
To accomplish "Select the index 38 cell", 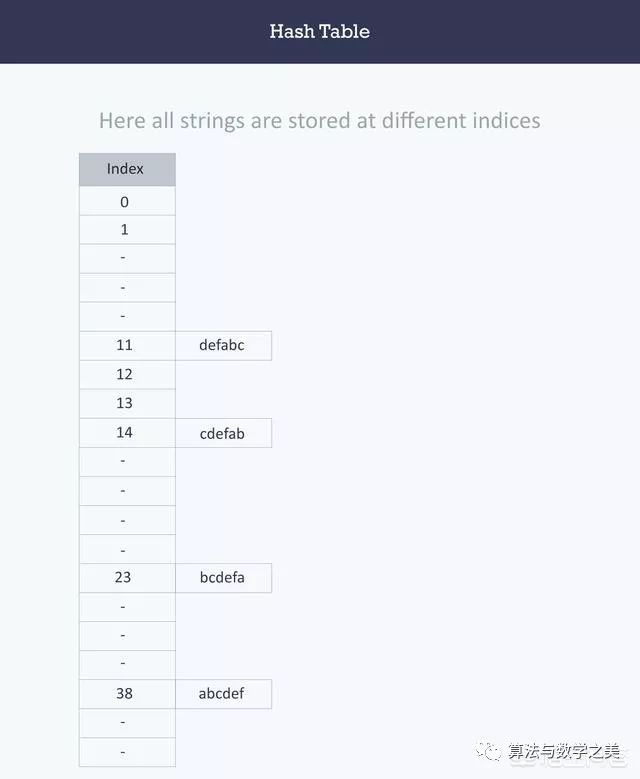I will pyautogui.click(x=126, y=693).
